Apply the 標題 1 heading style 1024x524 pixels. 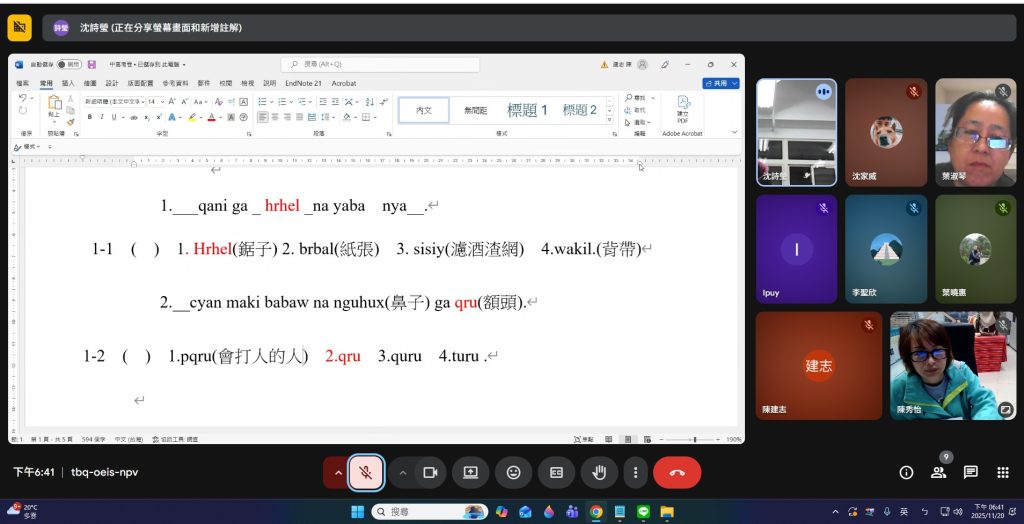pos(527,110)
